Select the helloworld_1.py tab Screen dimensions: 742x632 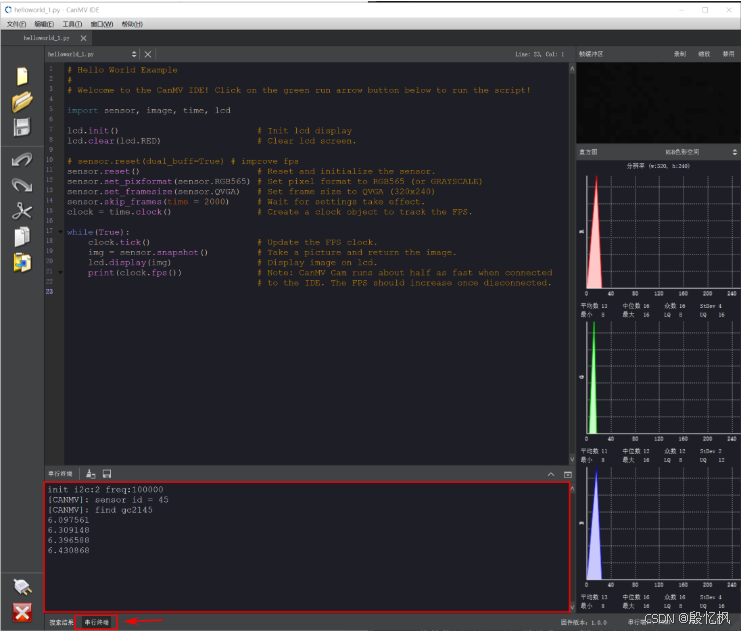pyautogui.click(x=46, y=38)
